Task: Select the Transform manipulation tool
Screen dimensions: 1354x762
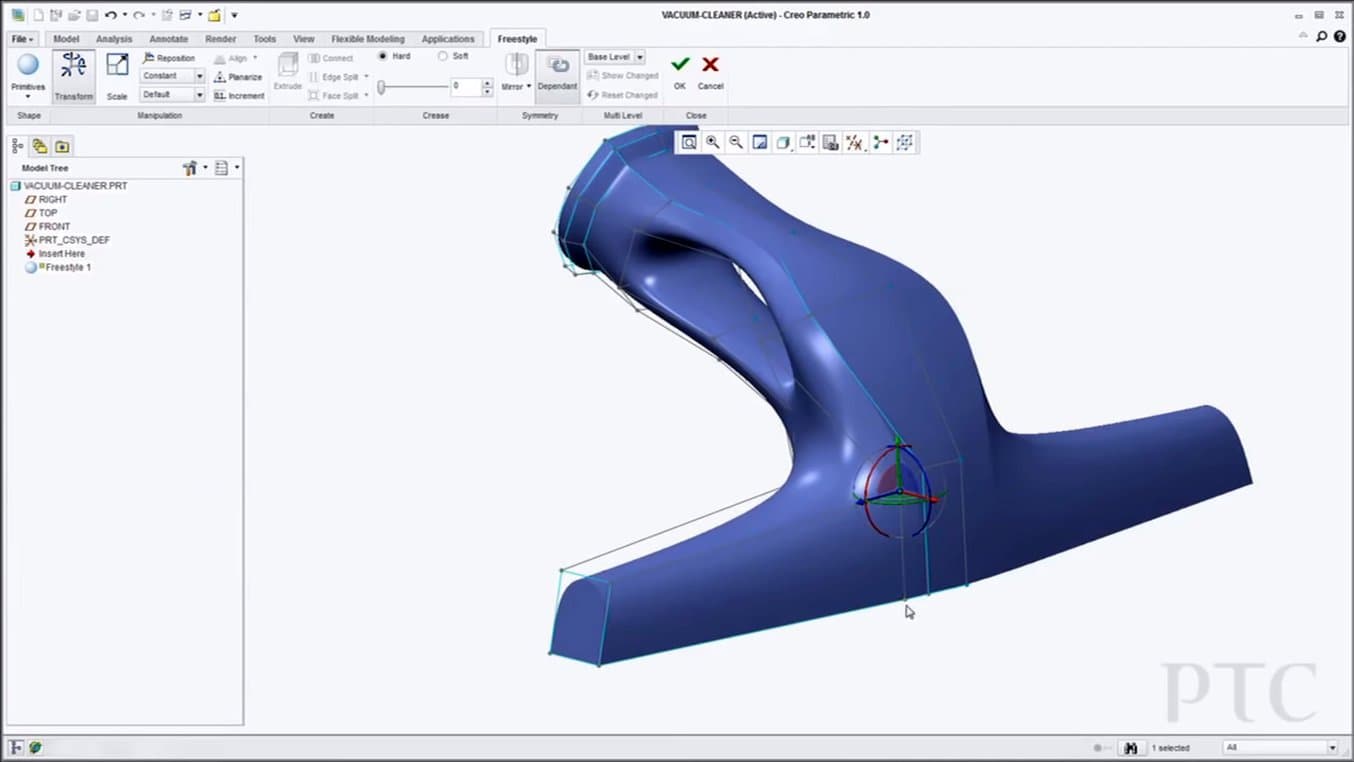Action: pos(74,76)
